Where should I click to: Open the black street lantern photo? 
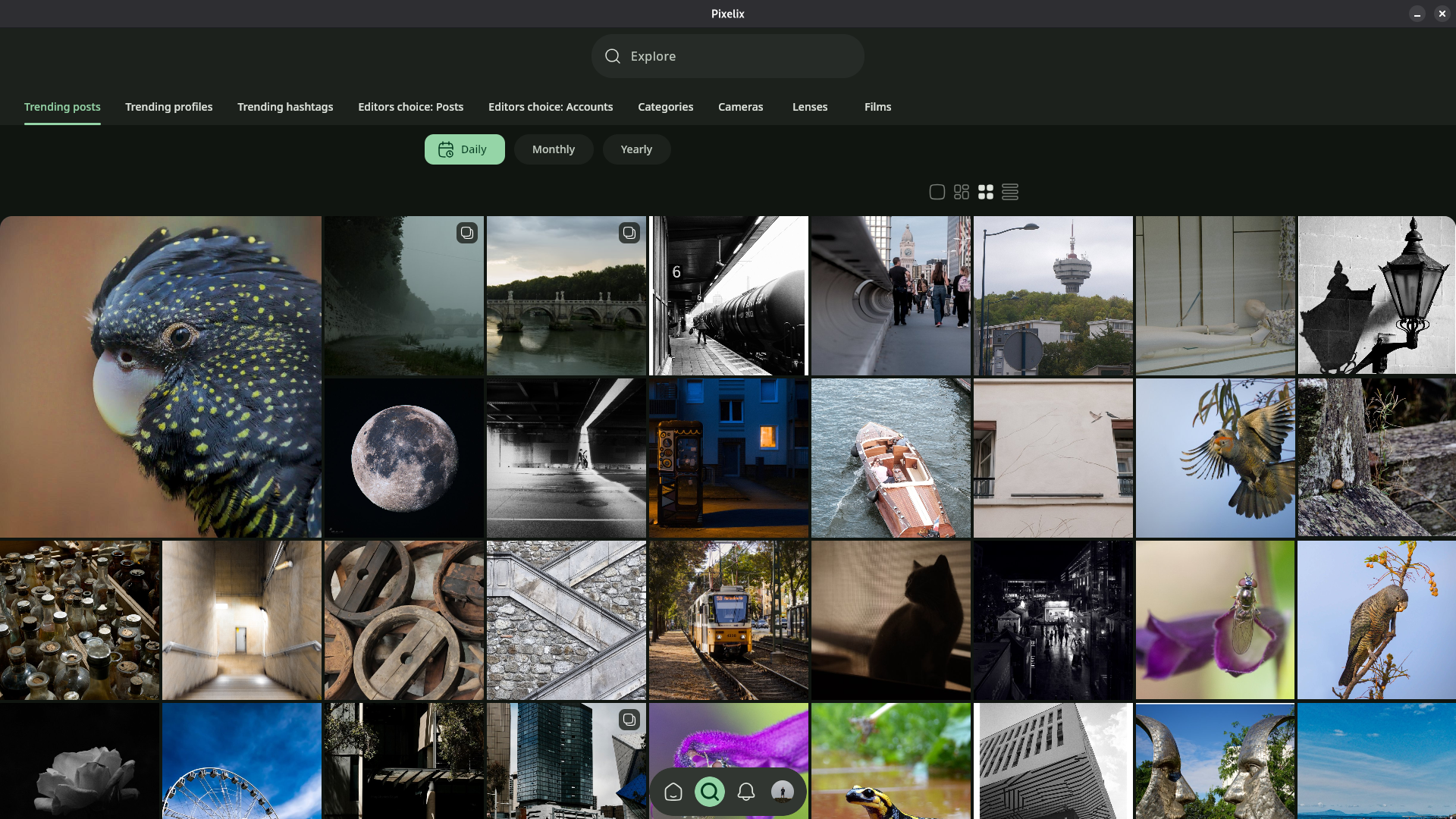click(x=1377, y=296)
